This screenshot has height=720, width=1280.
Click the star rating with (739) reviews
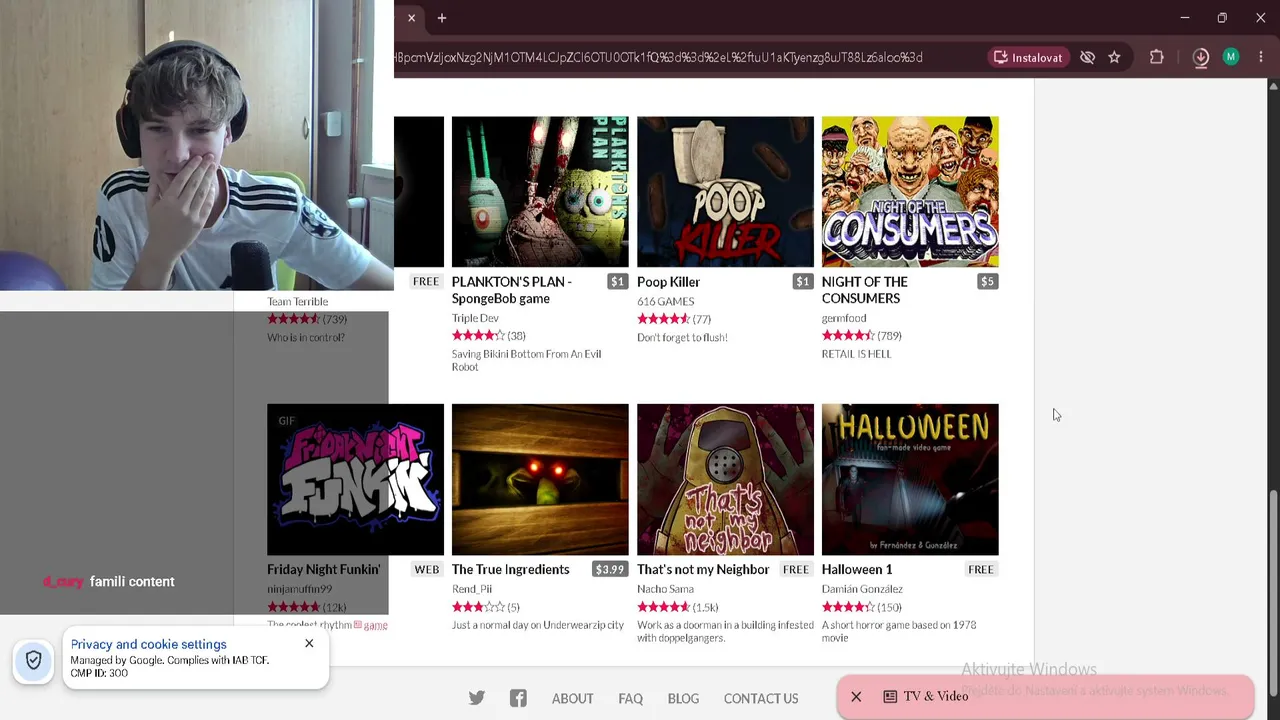point(307,319)
